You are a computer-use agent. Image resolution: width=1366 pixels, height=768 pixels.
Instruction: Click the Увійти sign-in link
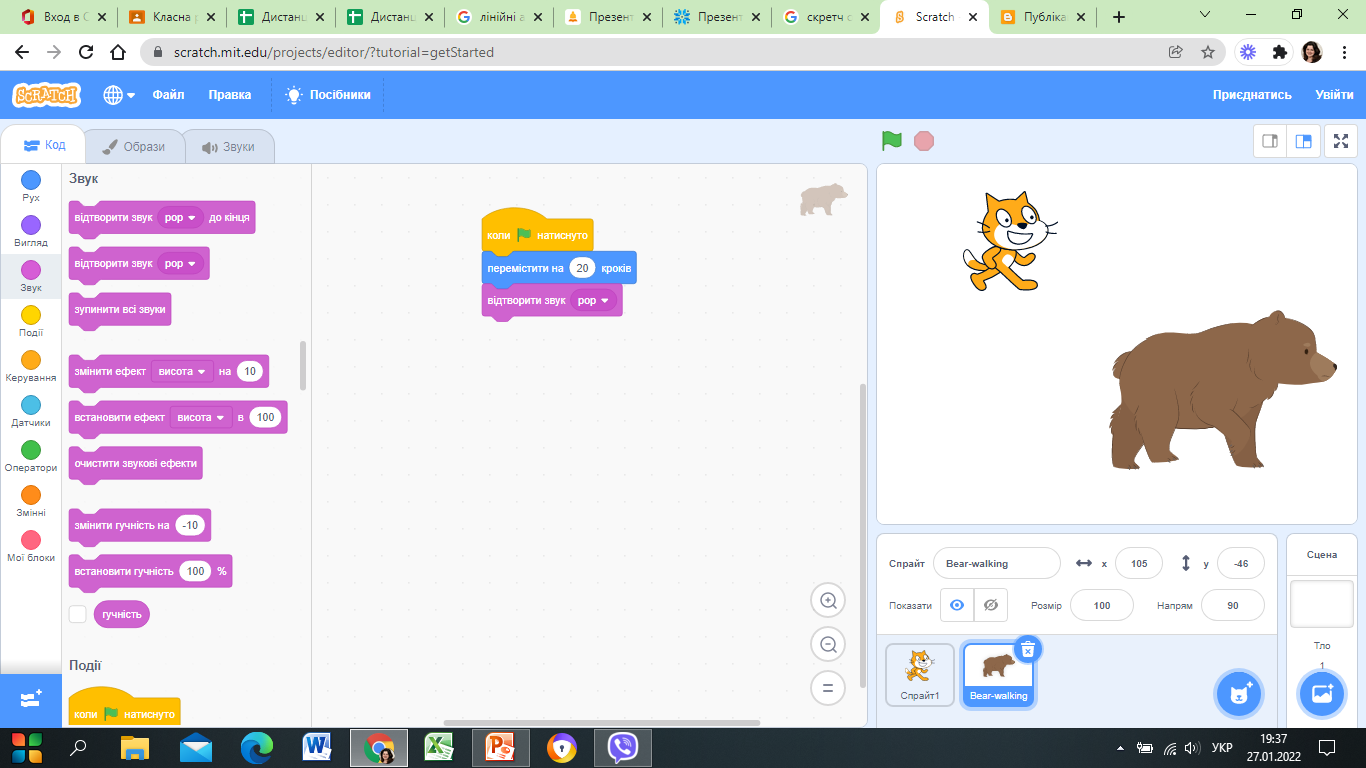point(1335,95)
